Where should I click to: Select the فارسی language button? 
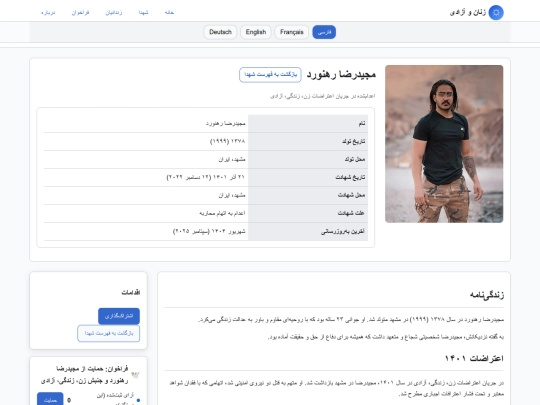point(324,32)
